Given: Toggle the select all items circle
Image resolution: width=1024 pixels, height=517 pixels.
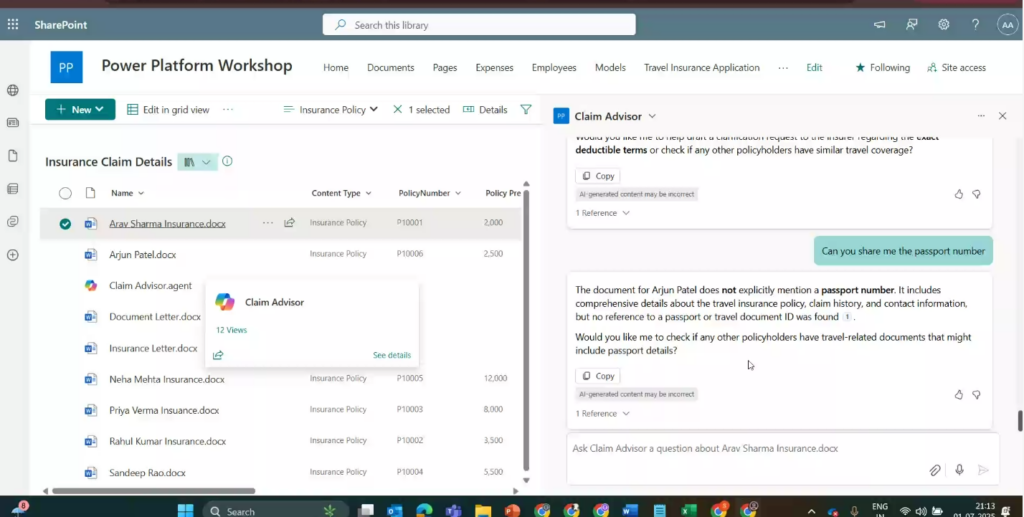Looking at the screenshot, I should click(x=65, y=193).
